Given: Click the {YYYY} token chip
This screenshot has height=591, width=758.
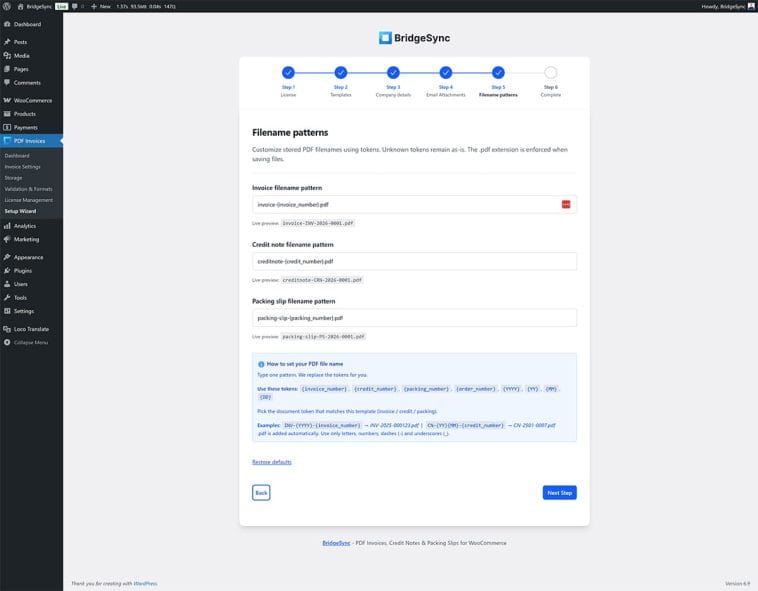Looking at the screenshot, I should 511,389.
